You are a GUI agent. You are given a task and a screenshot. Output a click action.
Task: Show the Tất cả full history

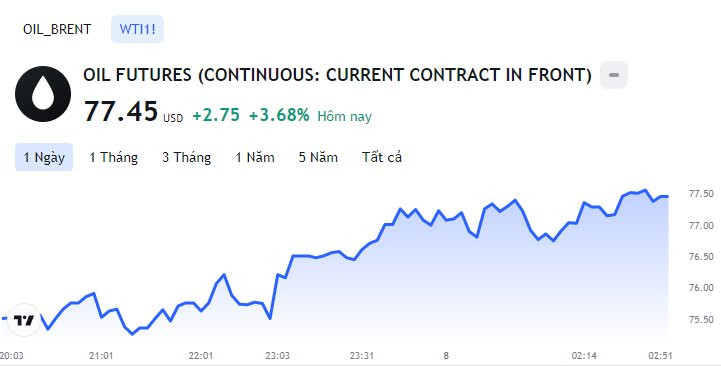[x=382, y=157]
